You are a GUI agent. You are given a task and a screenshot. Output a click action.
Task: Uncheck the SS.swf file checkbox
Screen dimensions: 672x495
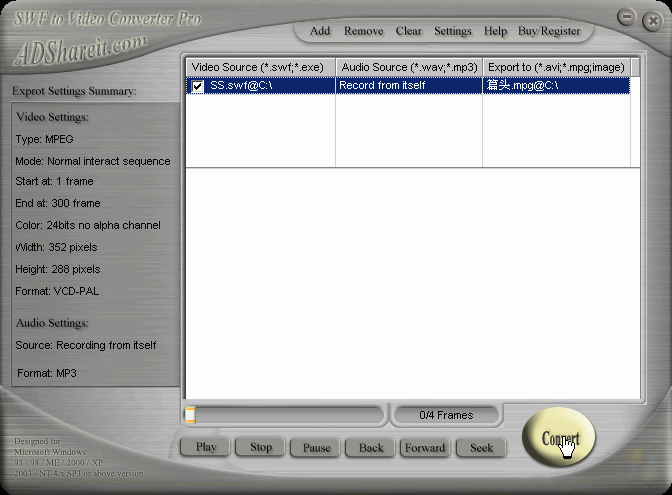(x=198, y=87)
